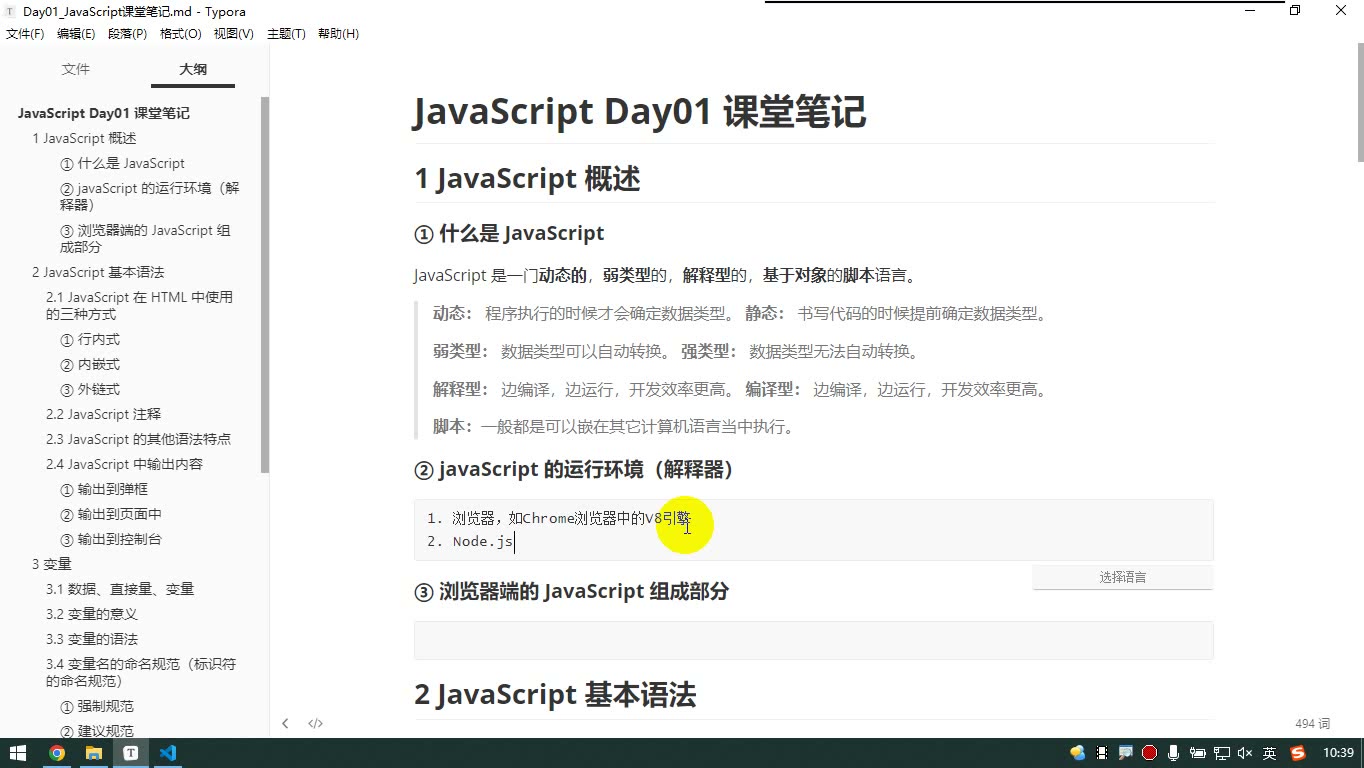Viewport: 1364px width, 768px height.
Task: Open the 主题(T) menu
Action: [x=286, y=34]
